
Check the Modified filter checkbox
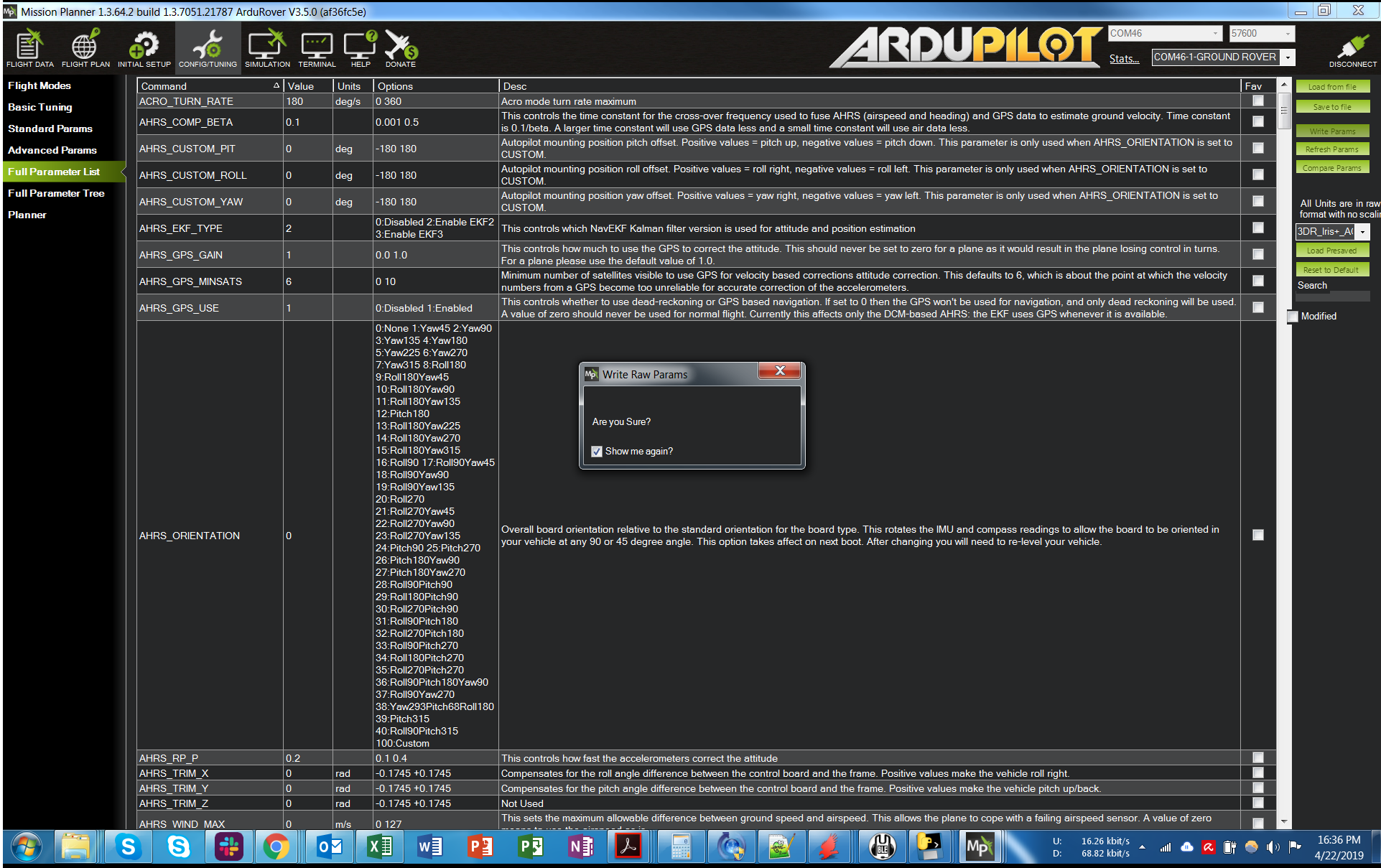(1293, 317)
